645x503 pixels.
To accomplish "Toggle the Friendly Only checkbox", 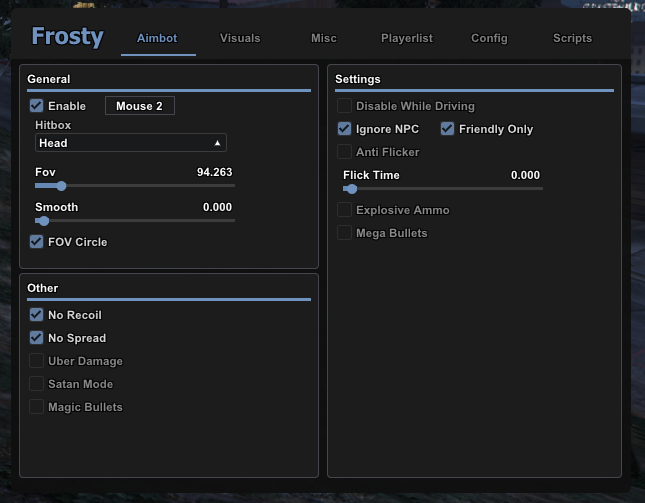I will 448,129.
